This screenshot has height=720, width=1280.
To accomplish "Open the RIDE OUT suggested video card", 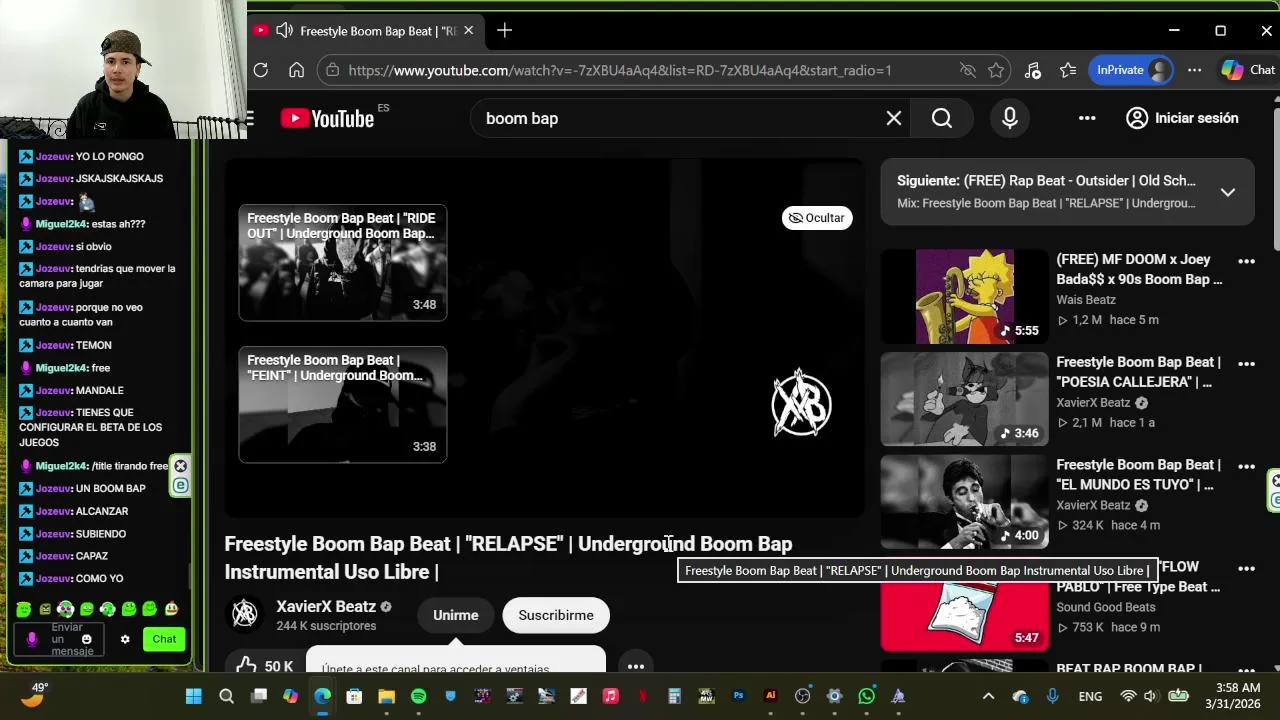I will click(x=343, y=262).
